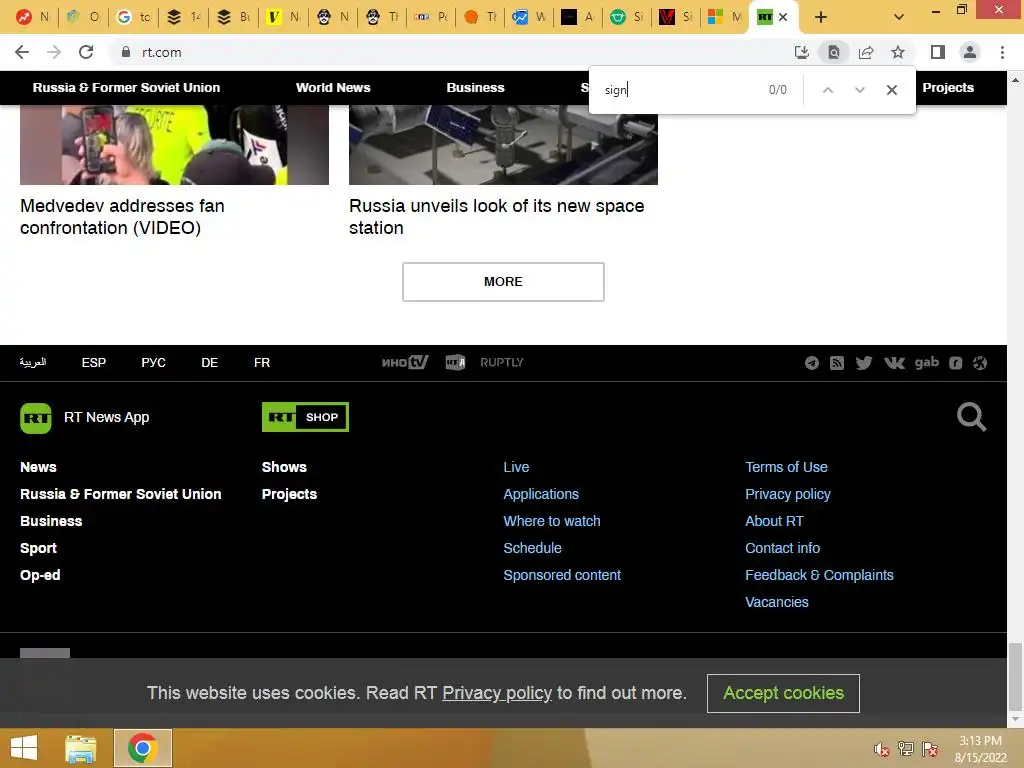Viewport: 1024px width, 768px height.
Task: Open Feedback & Complaints link
Action: coord(819,575)
